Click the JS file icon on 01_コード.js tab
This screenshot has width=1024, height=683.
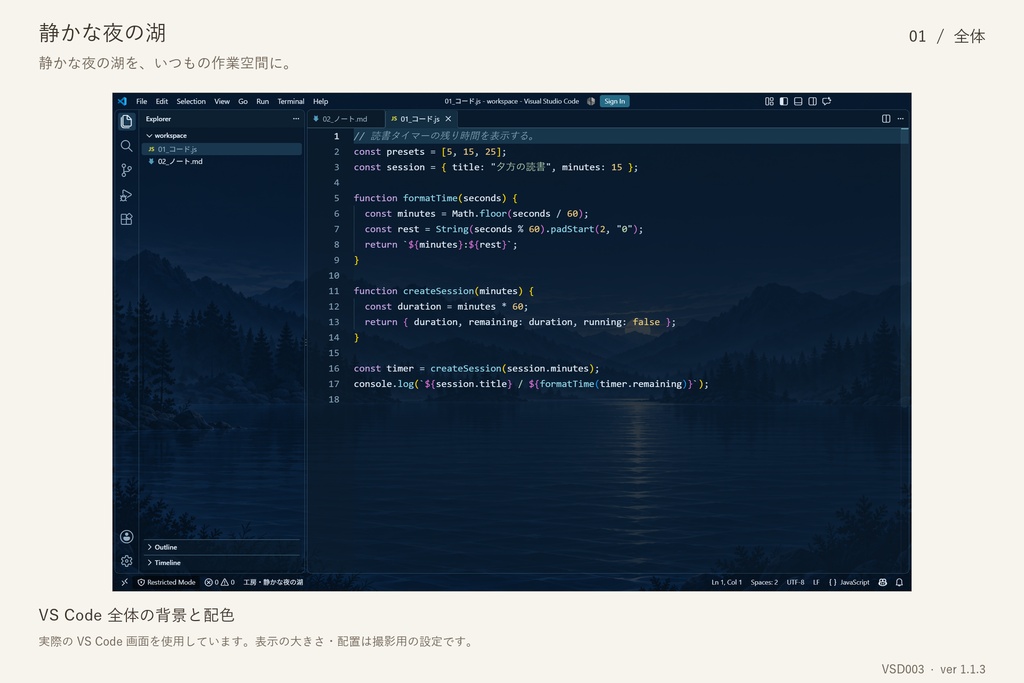coord(394,119)
